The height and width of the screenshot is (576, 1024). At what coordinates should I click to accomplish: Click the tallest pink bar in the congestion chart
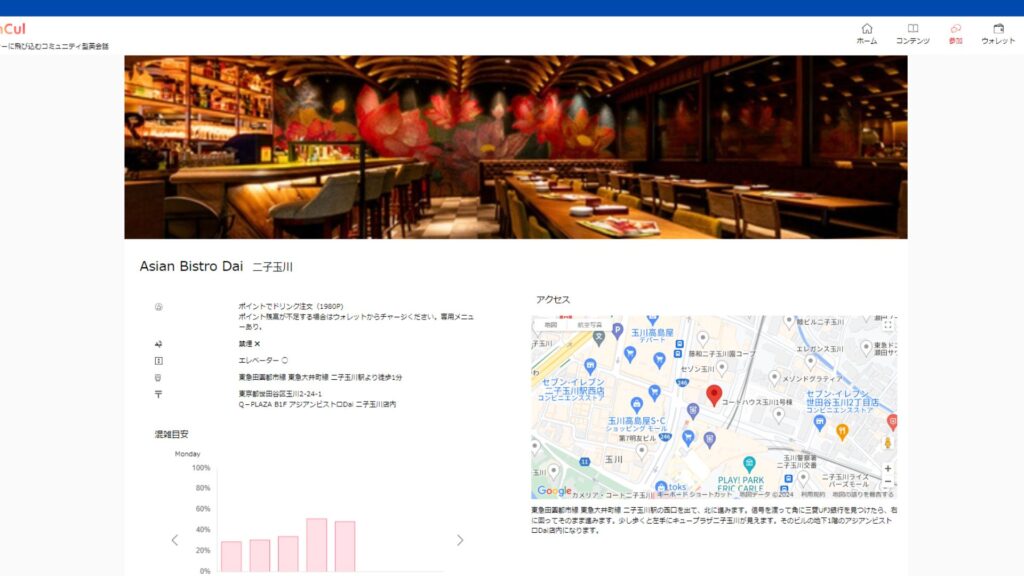[317, 545]
